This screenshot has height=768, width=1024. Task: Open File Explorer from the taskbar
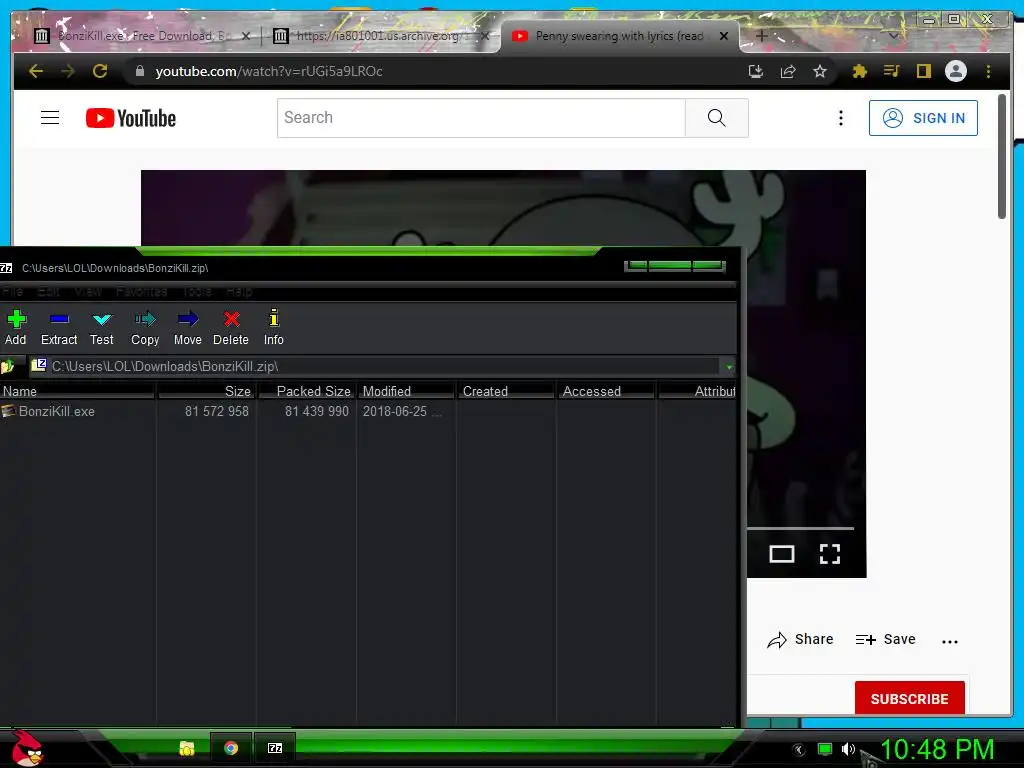[187, 748]
